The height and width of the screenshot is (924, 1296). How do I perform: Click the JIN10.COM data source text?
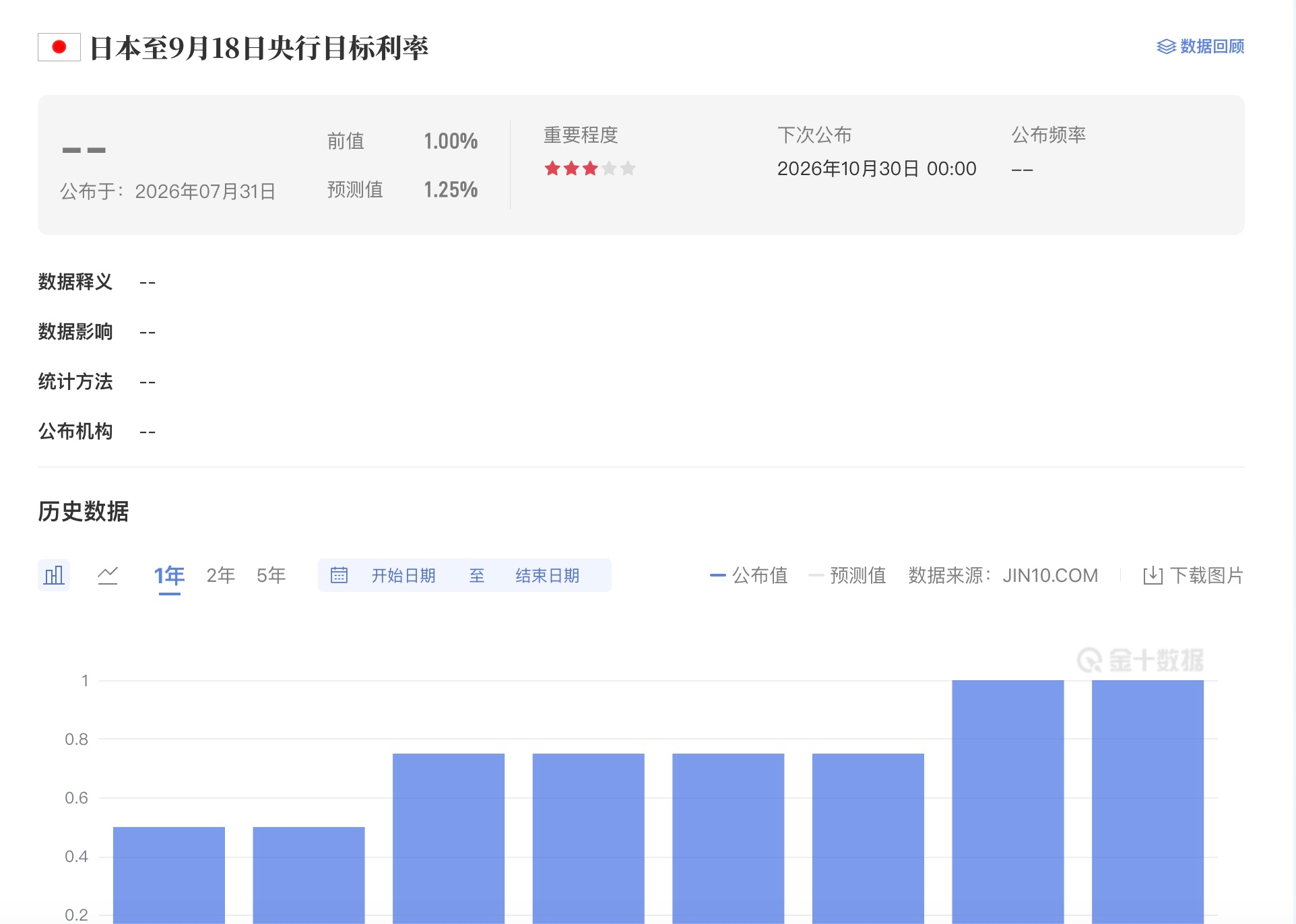1050,575
